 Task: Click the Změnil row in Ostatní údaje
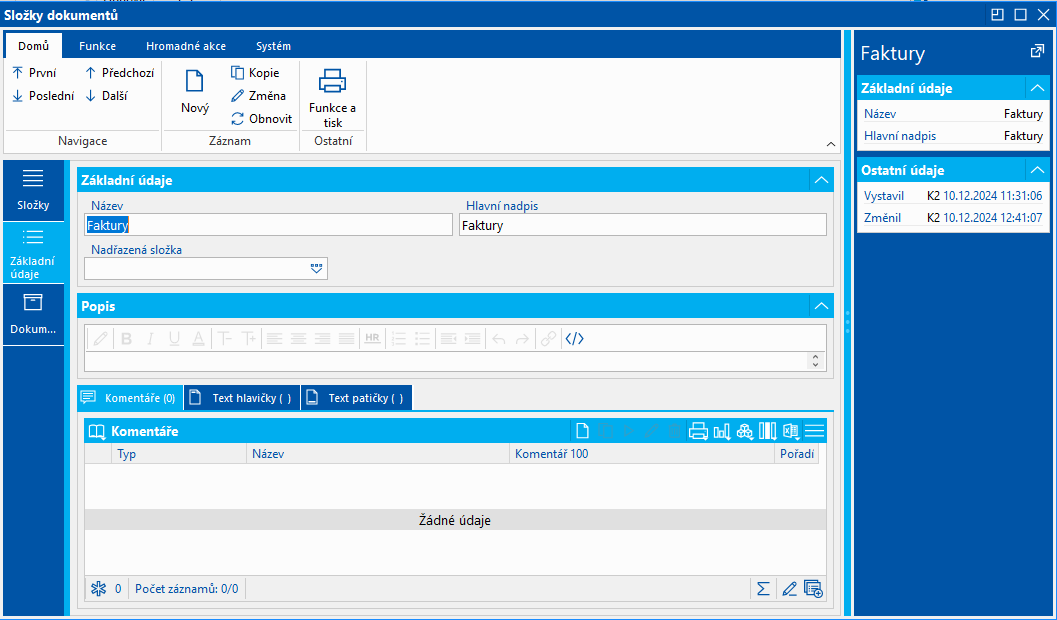(x=953, y=218)
